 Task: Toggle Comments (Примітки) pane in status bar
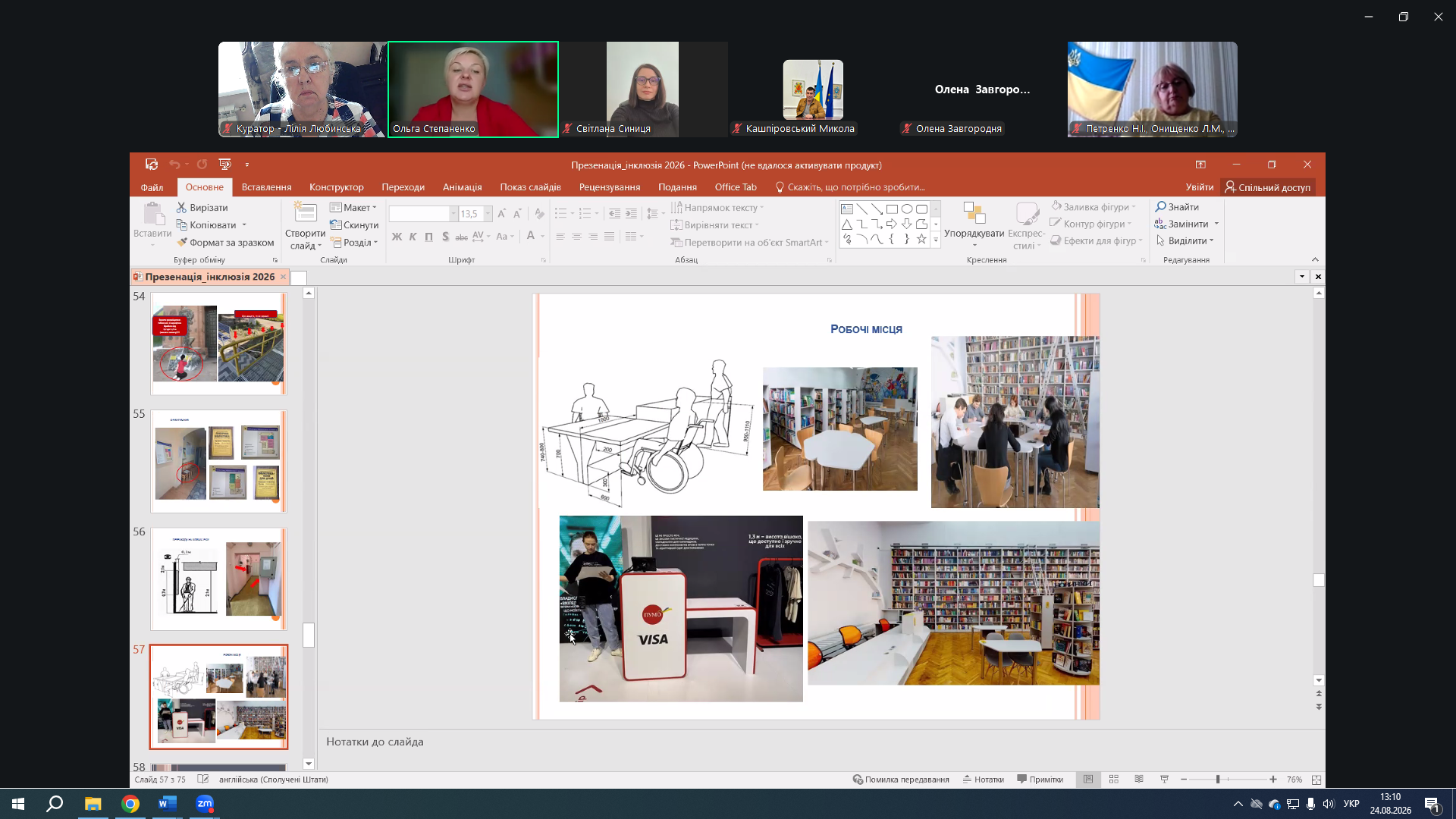(x=1040, y=780)
